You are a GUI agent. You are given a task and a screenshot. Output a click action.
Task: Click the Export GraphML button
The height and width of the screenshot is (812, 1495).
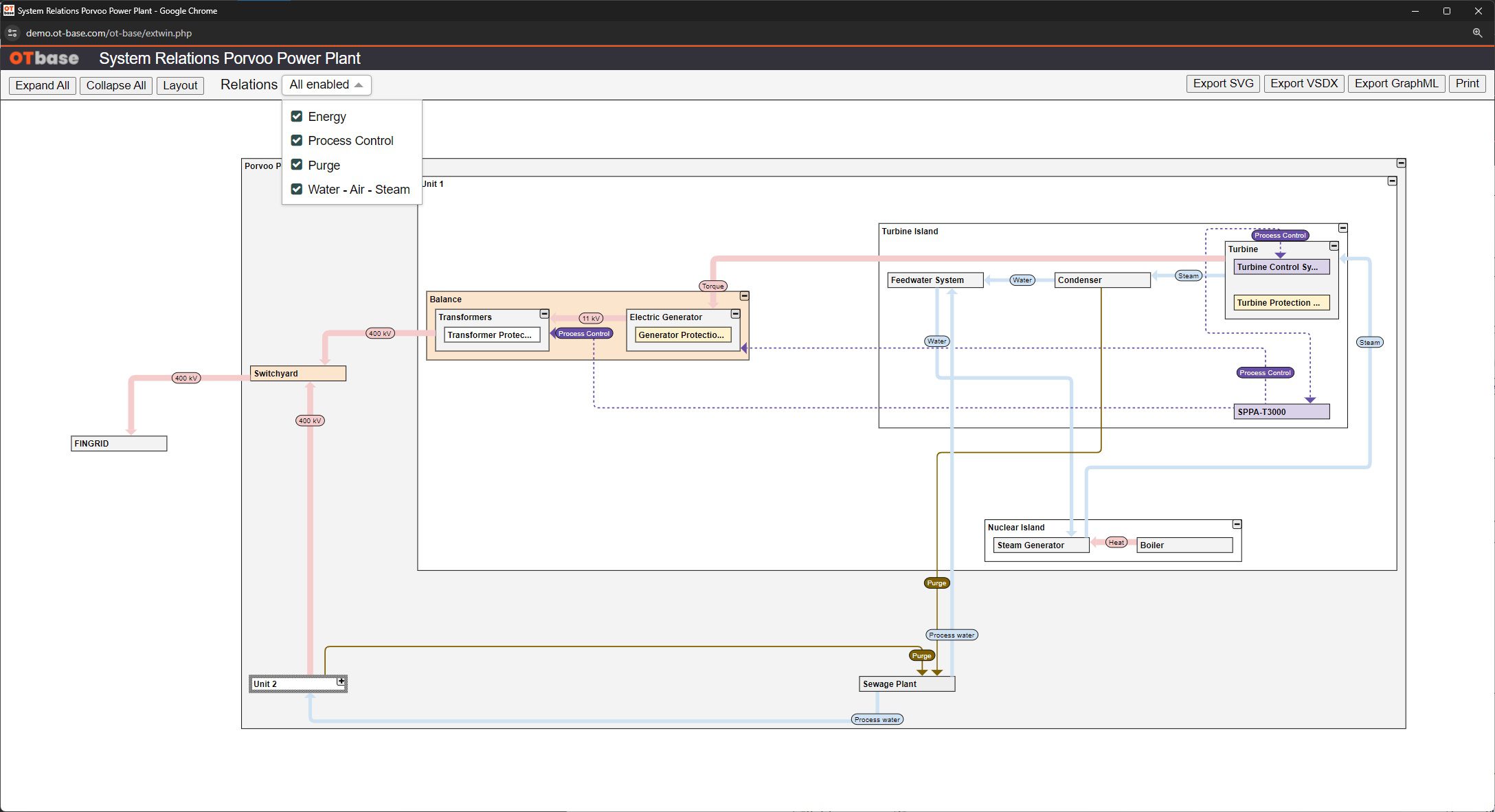pyautogui.click(x=1396, y=84)
